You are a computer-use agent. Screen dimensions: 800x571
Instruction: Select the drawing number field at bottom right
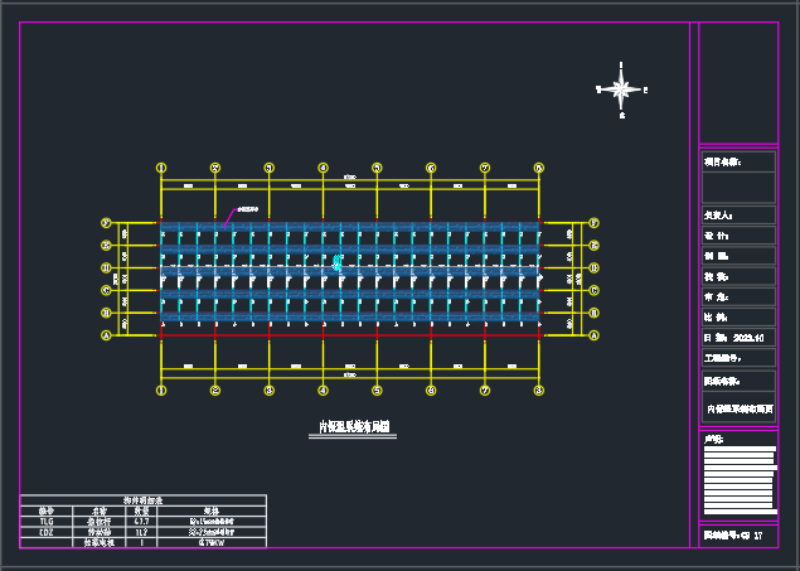coord(738,536)
